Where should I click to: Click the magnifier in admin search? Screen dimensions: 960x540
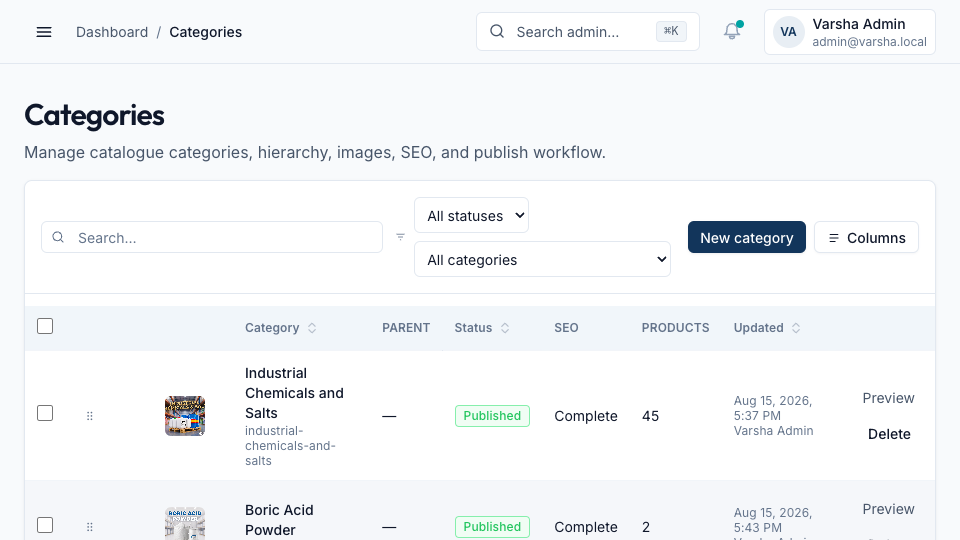pyautogui.click(x=497, y=31)
